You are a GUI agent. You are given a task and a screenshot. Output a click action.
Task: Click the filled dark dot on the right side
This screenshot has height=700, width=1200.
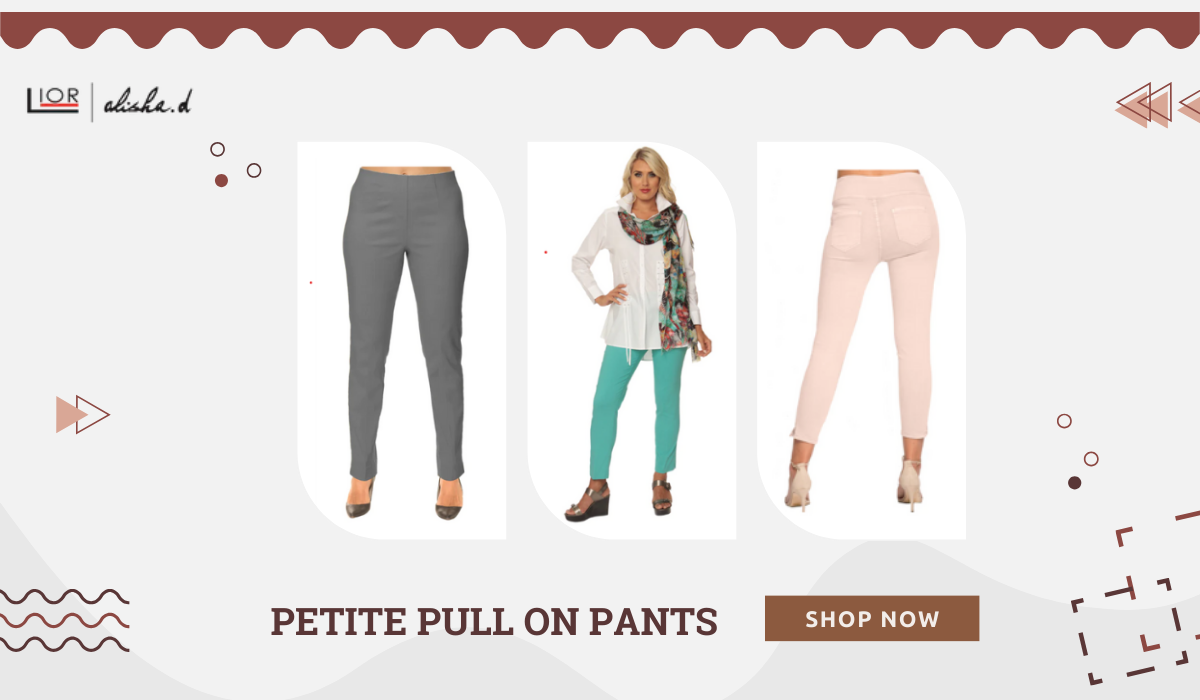[x=1075, y=482]
